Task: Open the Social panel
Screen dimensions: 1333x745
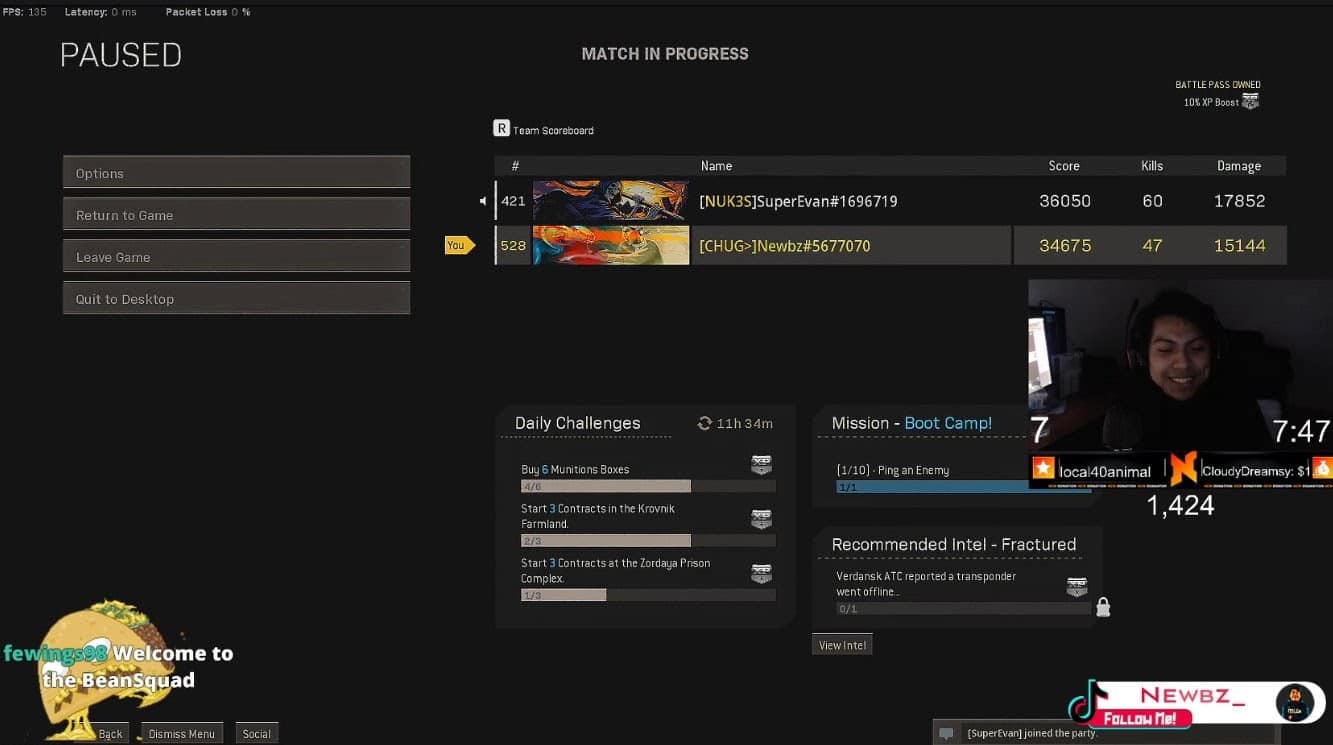Action: tap(256, 733)
